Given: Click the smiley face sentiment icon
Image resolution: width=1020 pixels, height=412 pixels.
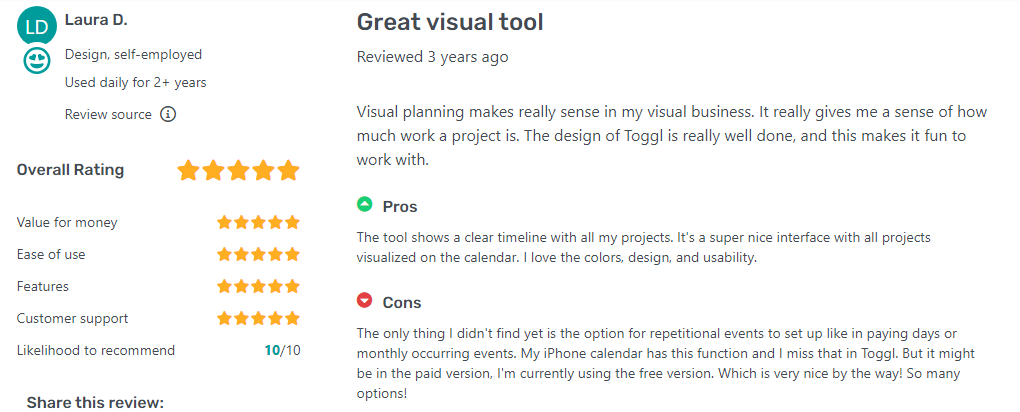Looking at the screenshot, I should [37, 61].
